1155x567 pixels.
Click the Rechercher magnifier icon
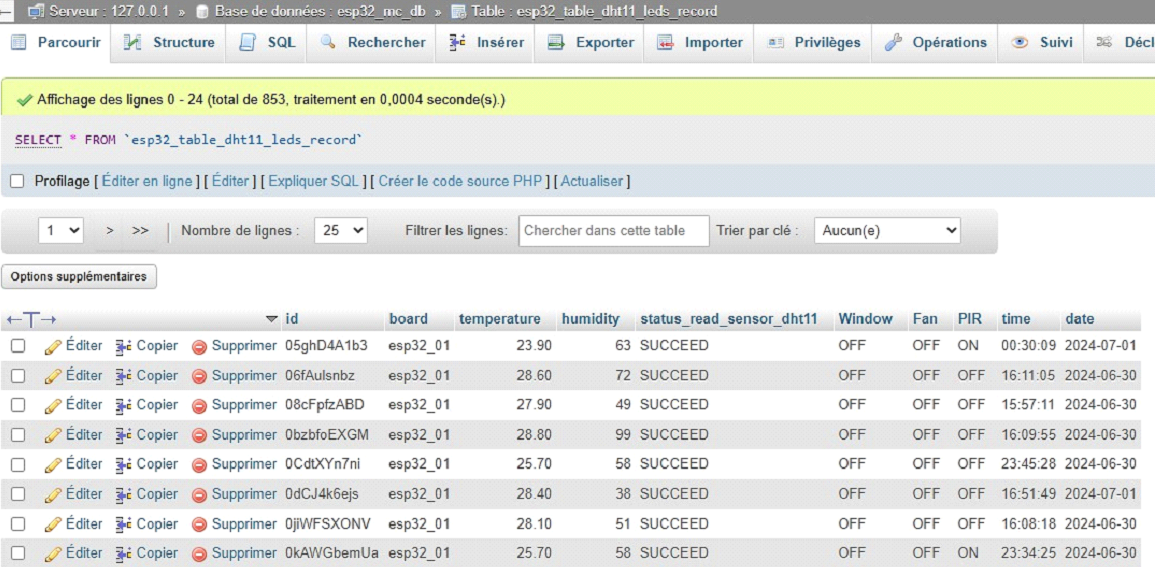328,42
